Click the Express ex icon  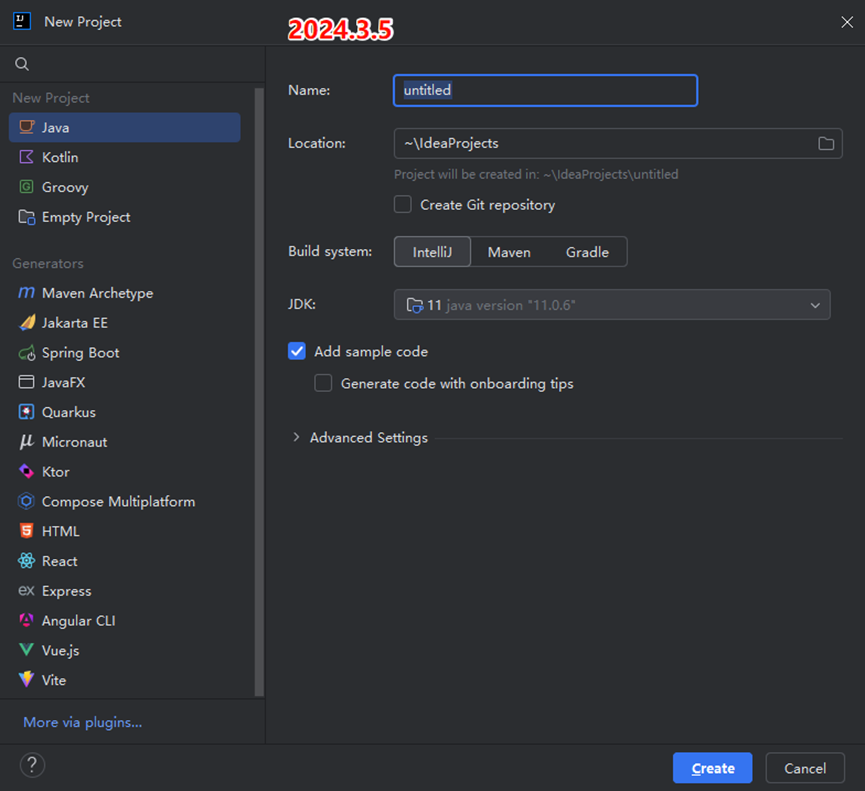26,591
